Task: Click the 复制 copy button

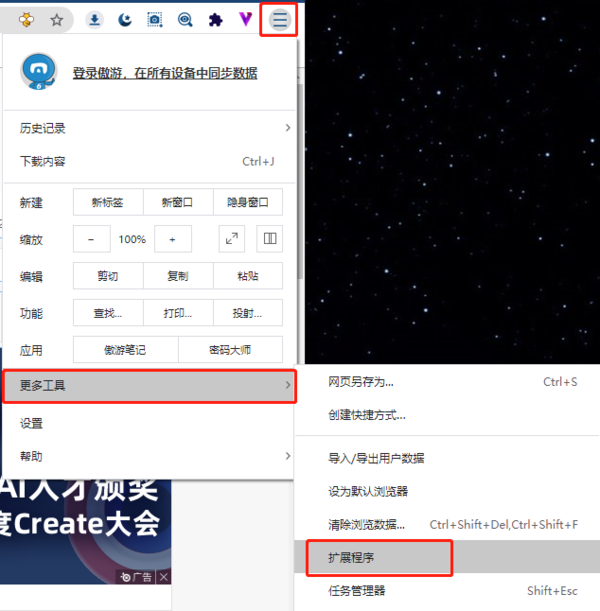Action: pos(178,275)
